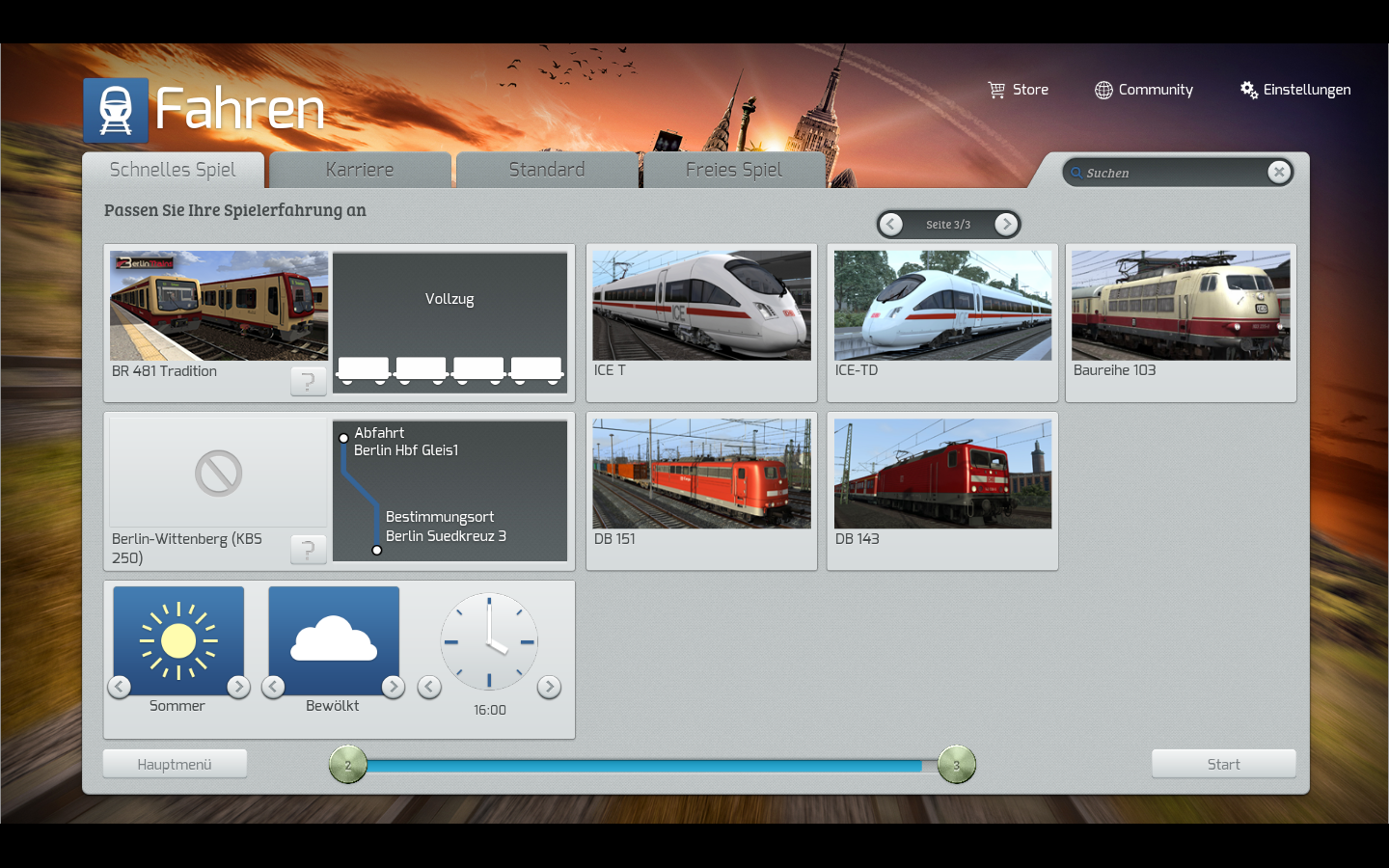Open help for Berlin-Wittenberg route

pos(309,550)
